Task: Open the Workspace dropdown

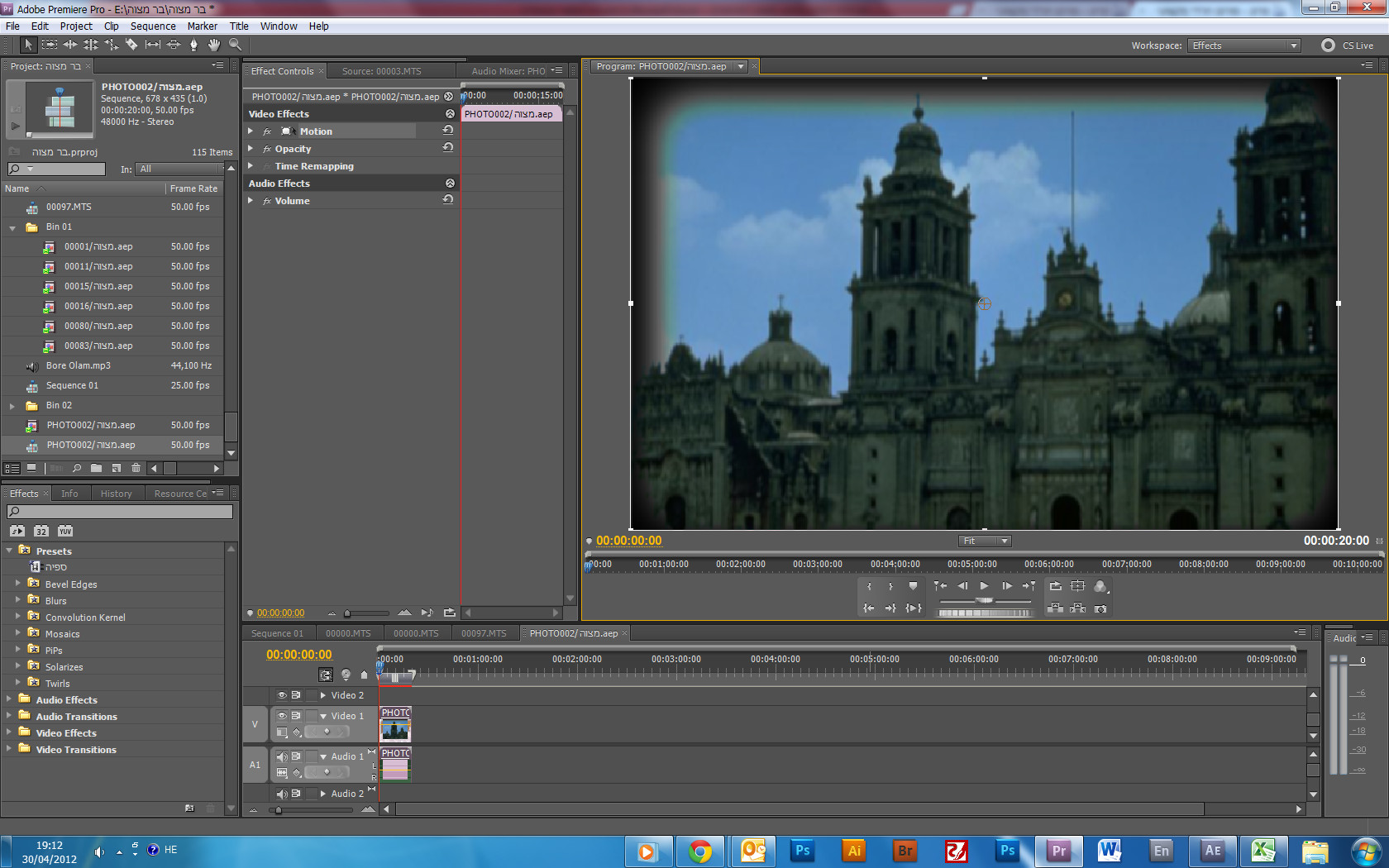Action: 1244,45
